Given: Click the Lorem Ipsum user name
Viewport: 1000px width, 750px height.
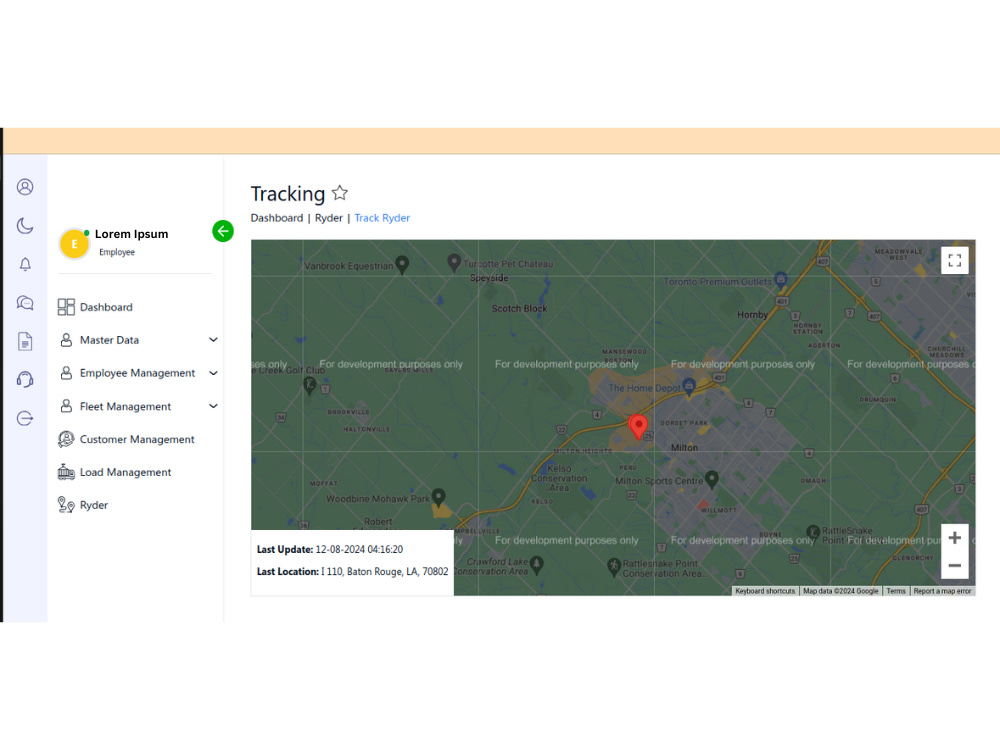Looking at the screenshot, I should [x=131, y=234].
